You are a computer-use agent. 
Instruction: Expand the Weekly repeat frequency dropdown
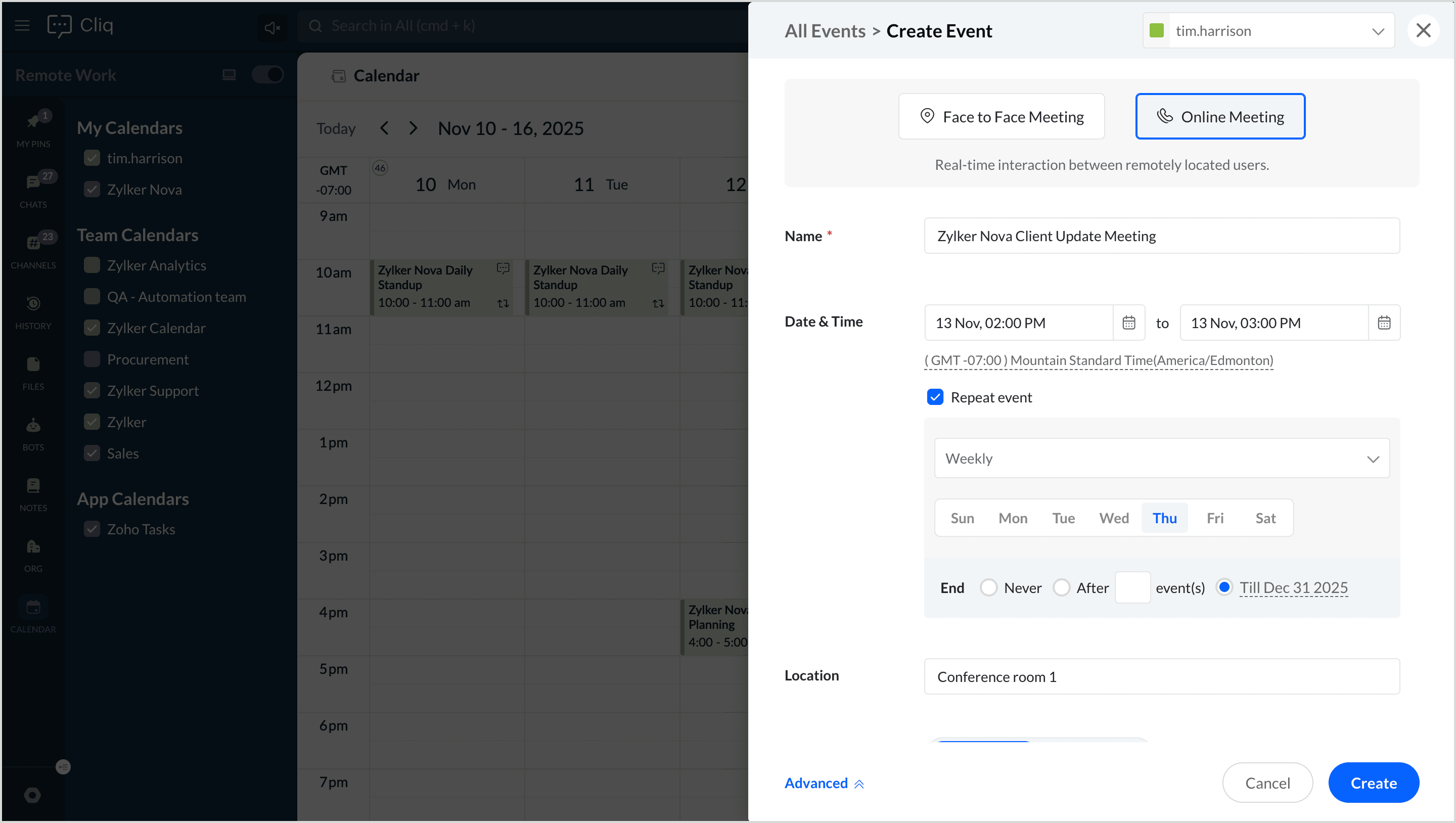coord(1162,459)
